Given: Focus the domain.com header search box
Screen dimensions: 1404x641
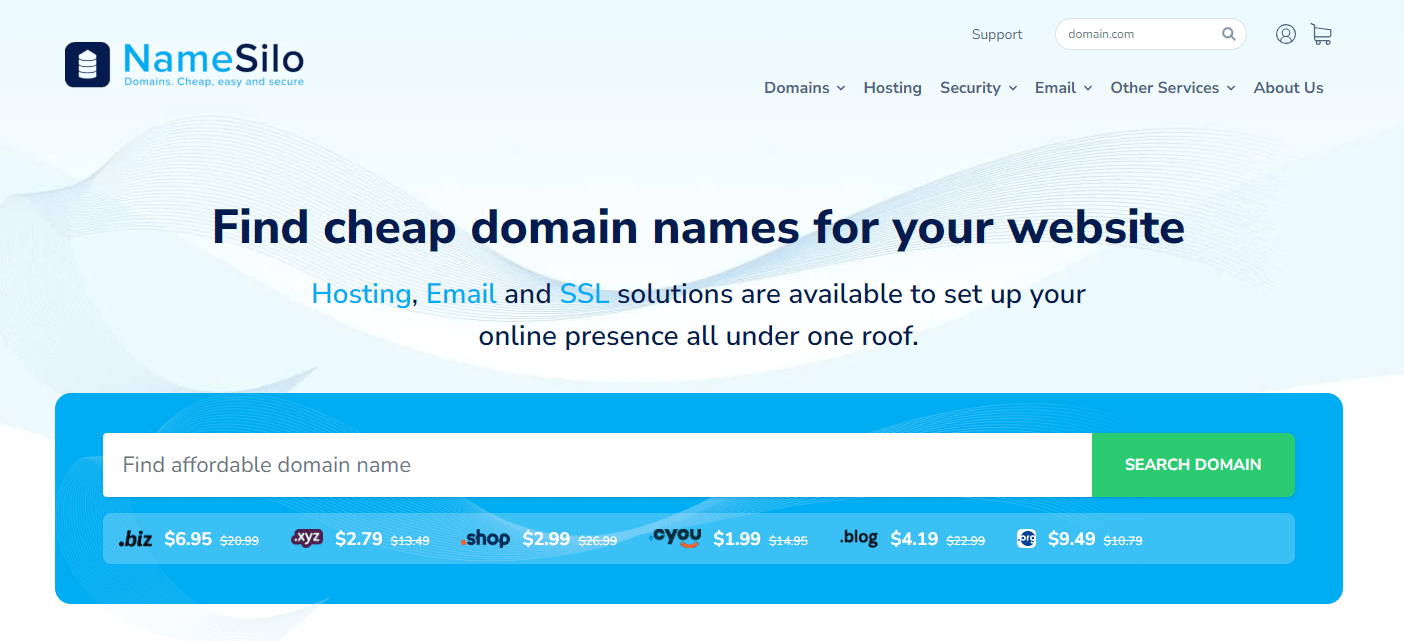Looking at the screenshot, I should click(1150, 34).
